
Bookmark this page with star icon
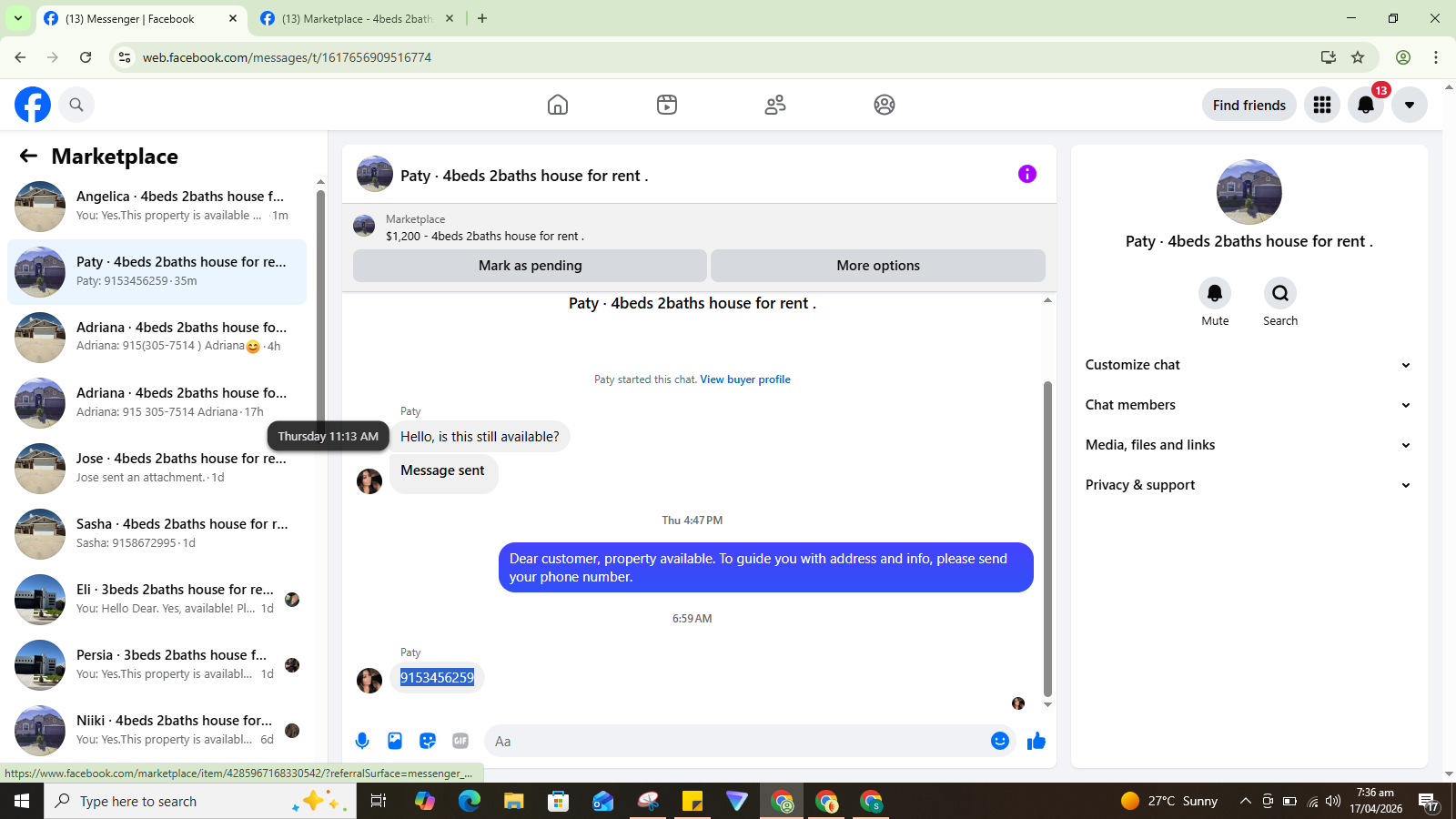[x=1358, y=57]
